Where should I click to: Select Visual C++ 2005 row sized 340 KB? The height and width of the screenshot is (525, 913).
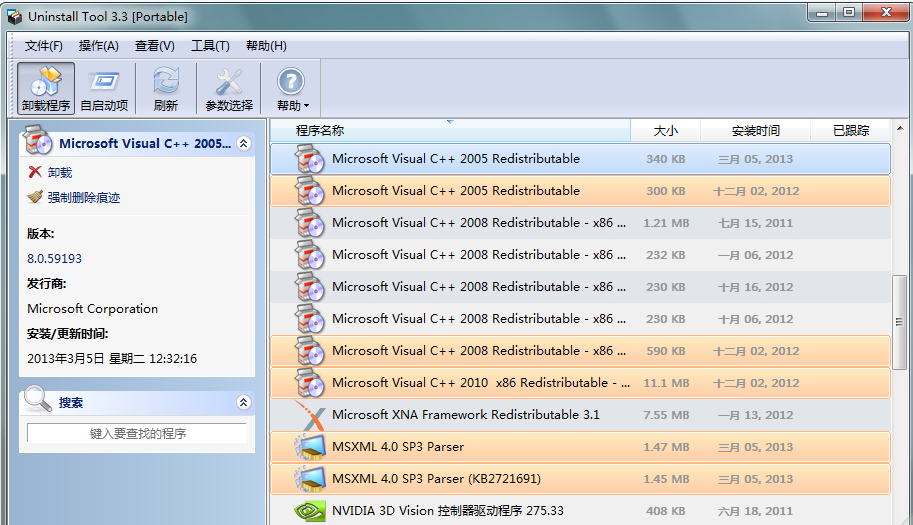tap(581, 159)
